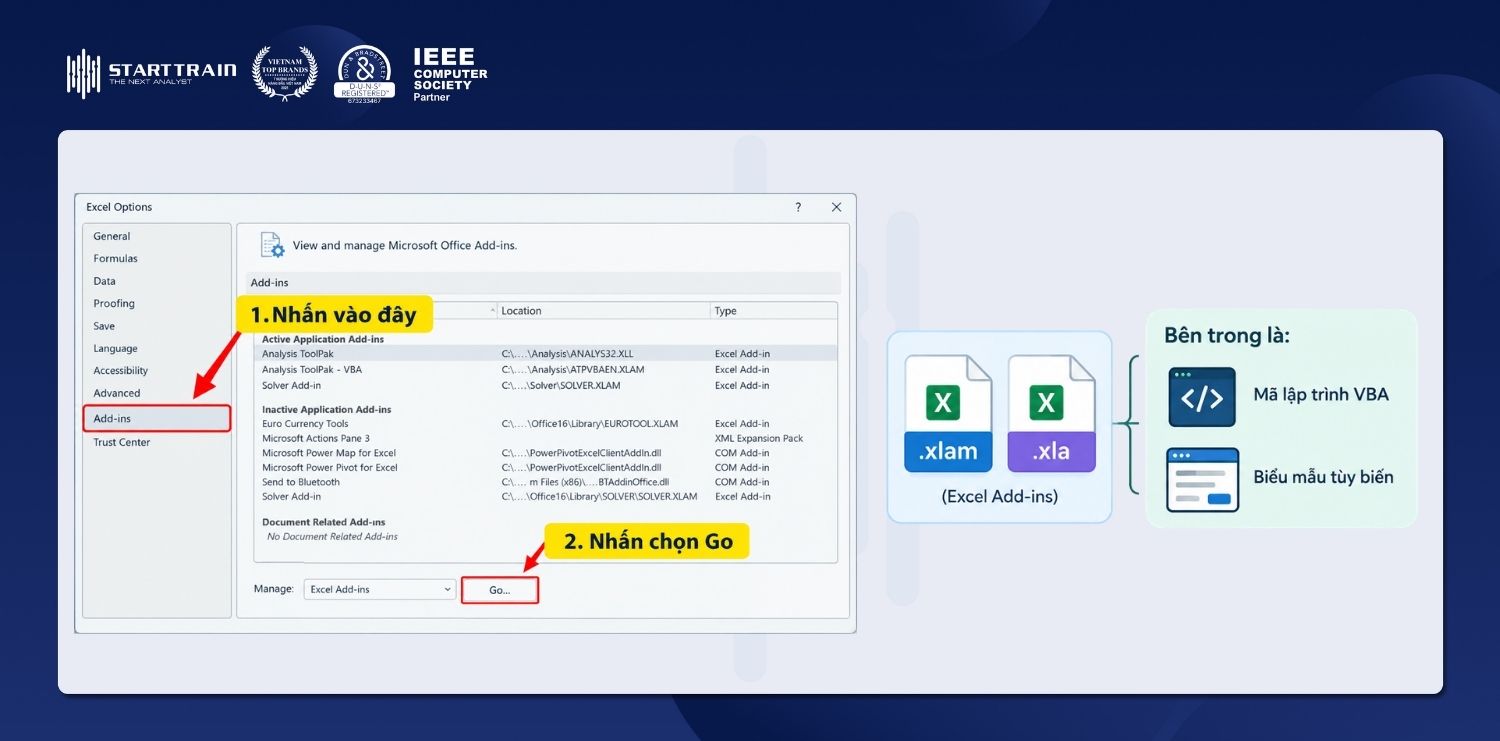The image size is (1500, 741).
Task: Select Formulas in the options sidebar
Action: point(116,258)
